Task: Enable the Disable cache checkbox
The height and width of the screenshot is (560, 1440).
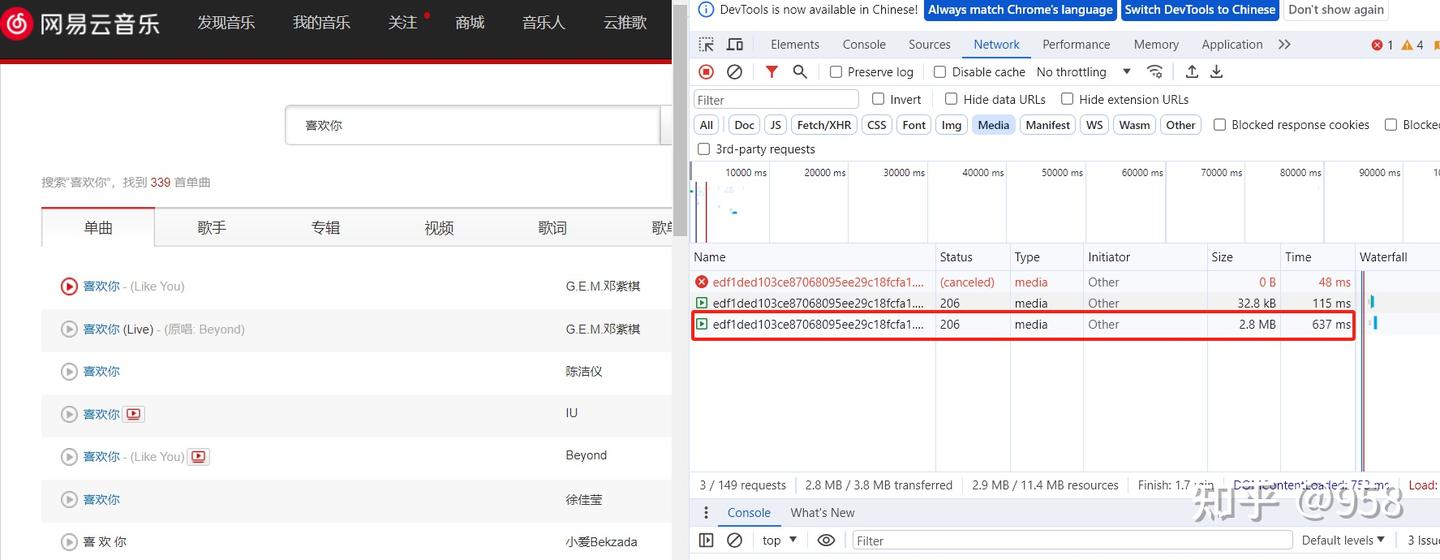Action: pyautogui.click(x=940, y=72)
